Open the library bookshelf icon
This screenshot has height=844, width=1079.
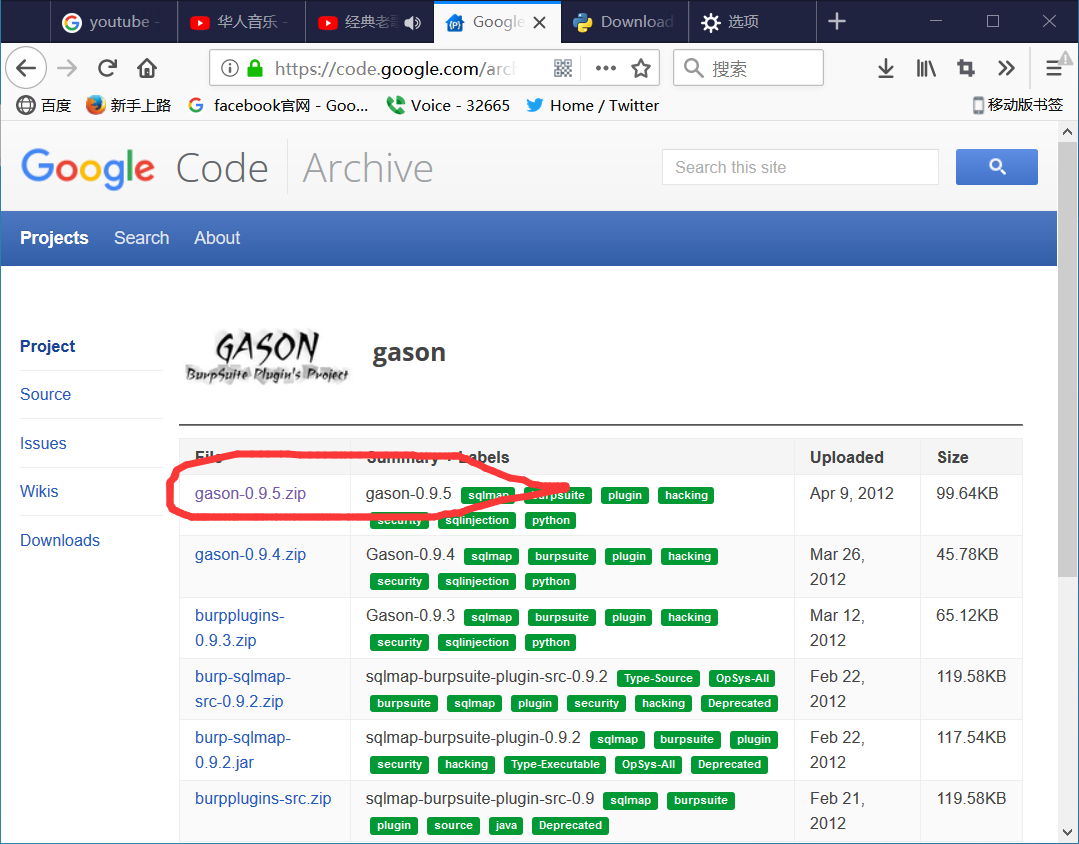926,68
